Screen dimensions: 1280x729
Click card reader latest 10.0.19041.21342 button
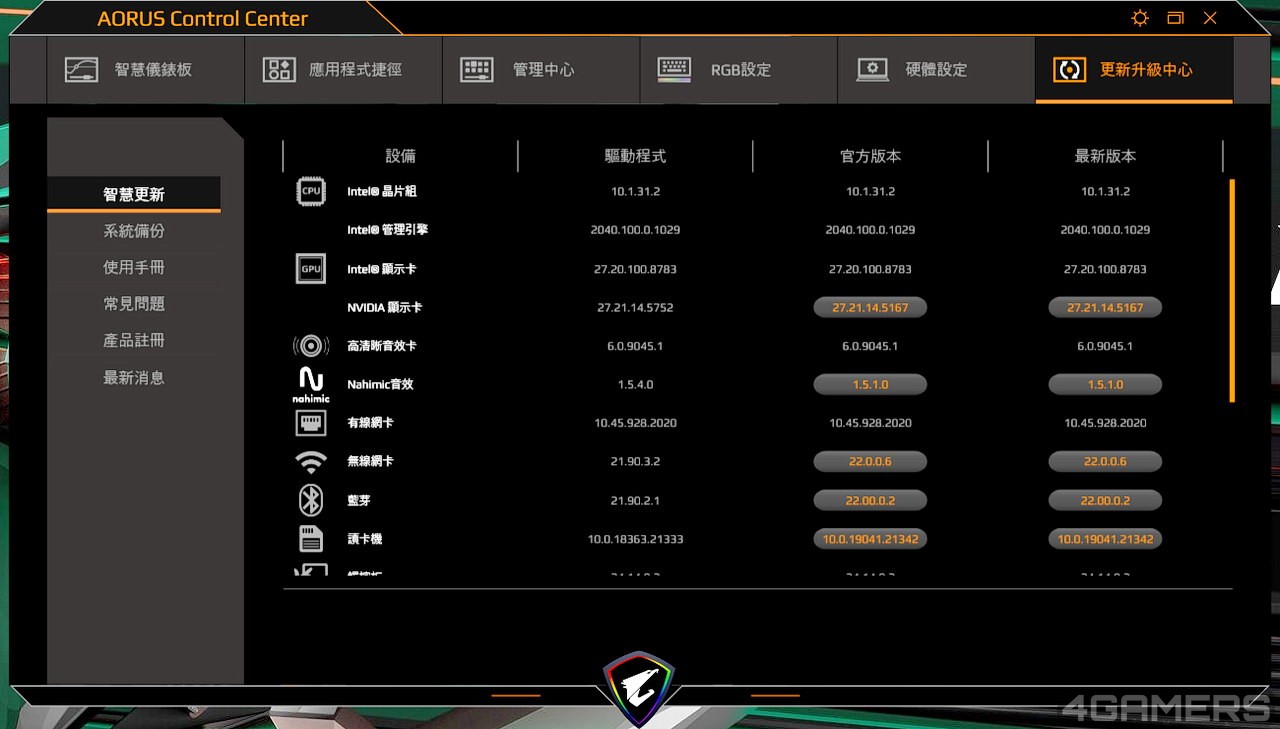(x=1105, y=539)
